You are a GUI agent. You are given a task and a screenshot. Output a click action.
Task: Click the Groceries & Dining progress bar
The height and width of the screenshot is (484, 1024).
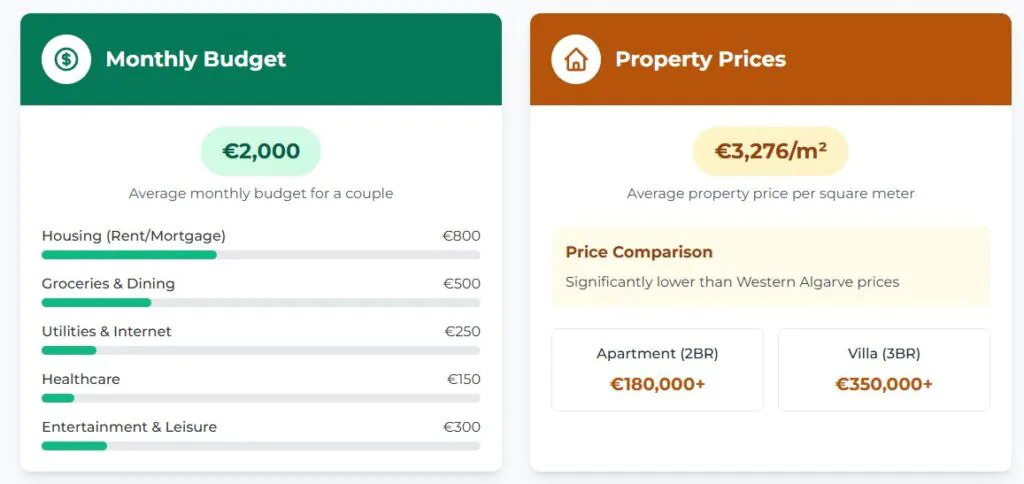tap(260, 302)
